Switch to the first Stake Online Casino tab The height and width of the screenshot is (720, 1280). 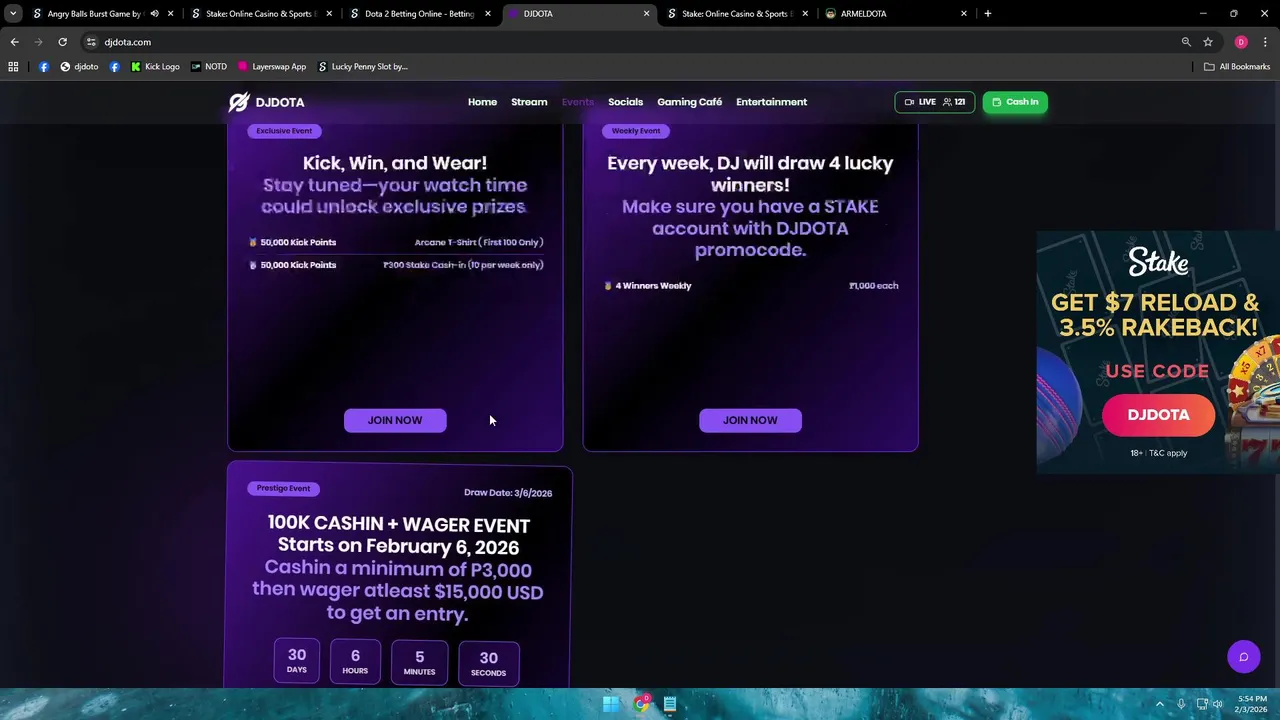click(261, 14)
